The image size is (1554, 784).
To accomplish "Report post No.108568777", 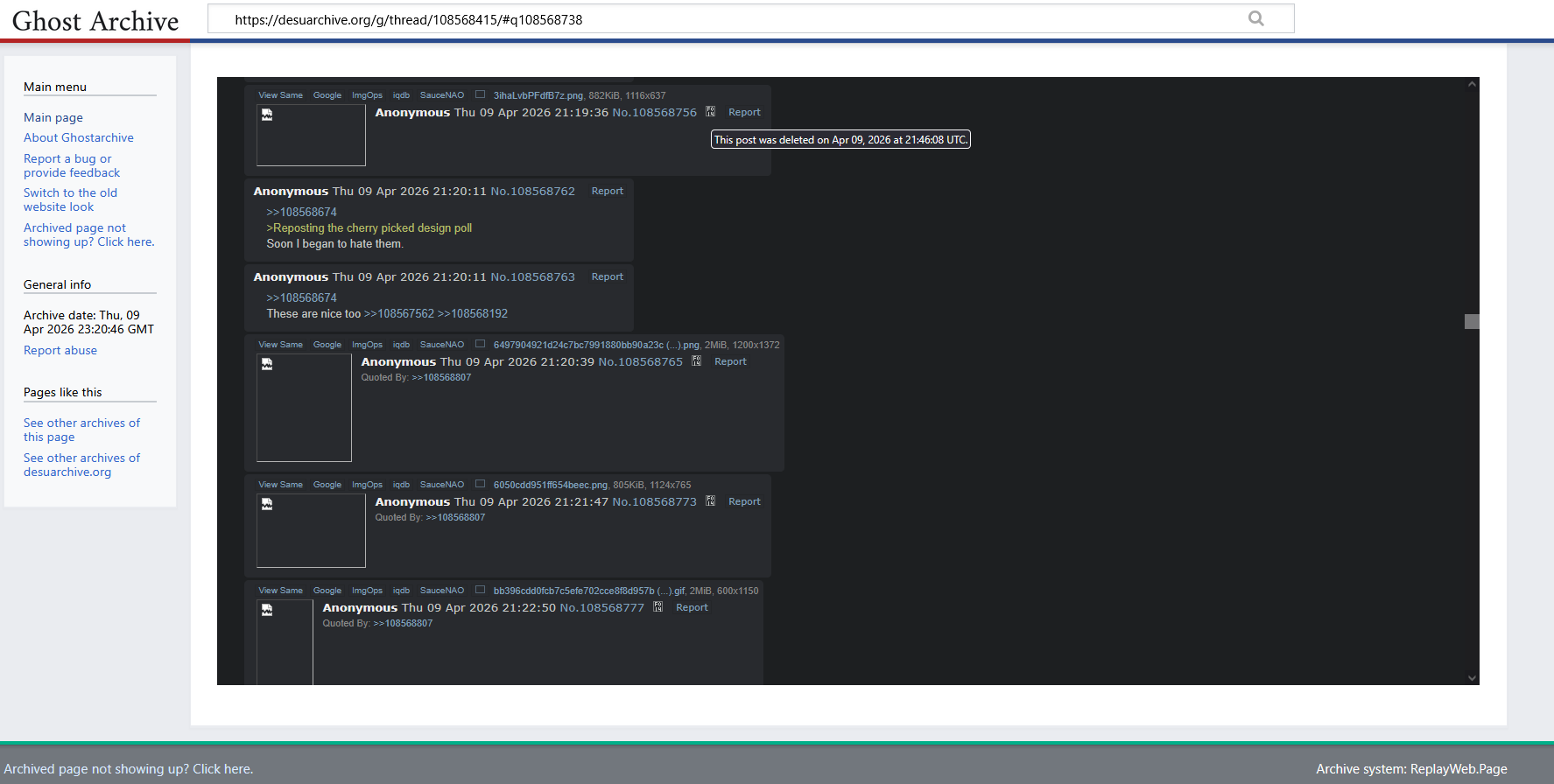I will click(x=692, y=607).
